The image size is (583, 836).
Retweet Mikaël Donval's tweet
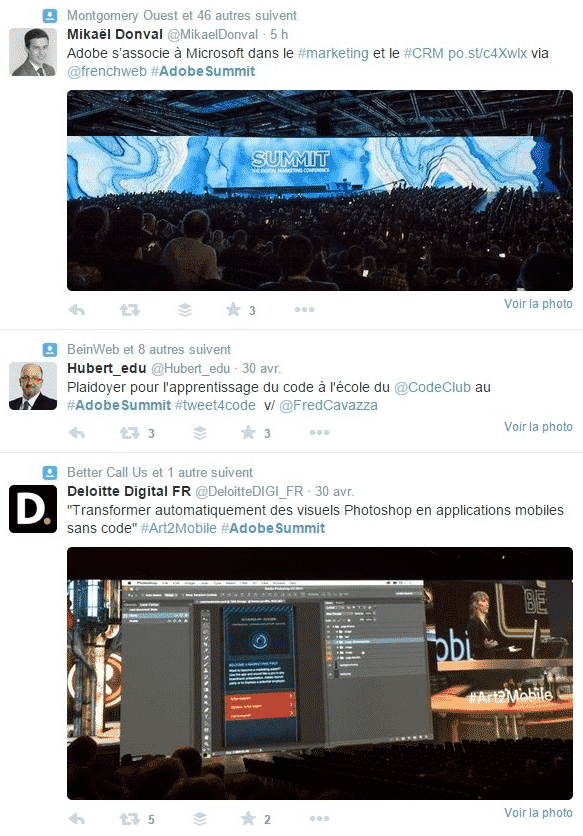(x=130, y=310)
